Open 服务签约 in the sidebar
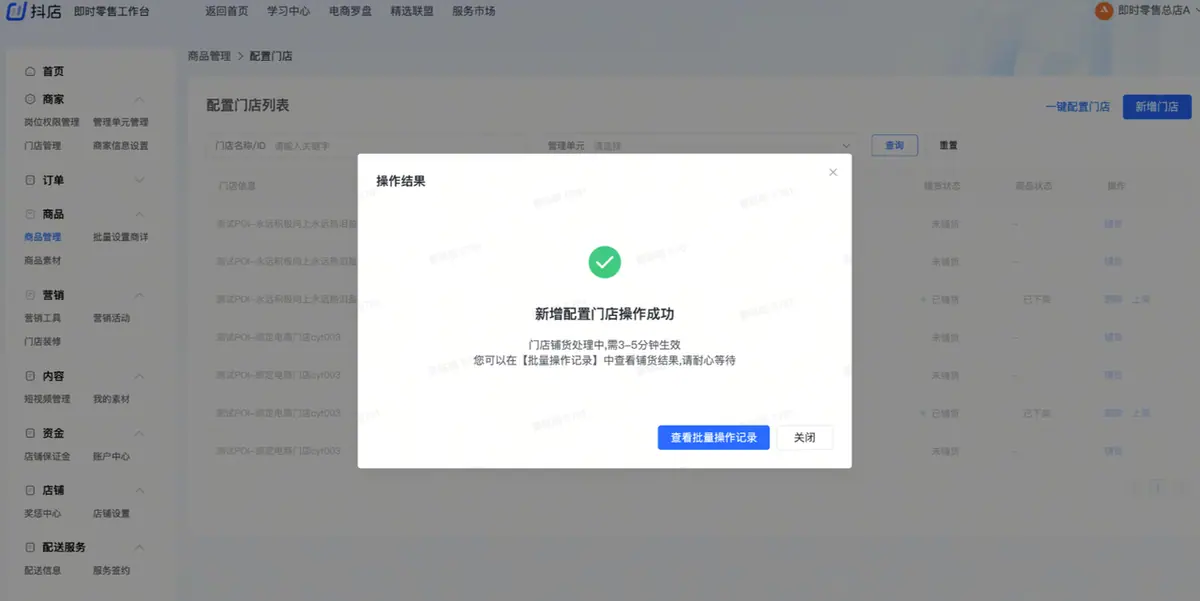 (111, 570)
